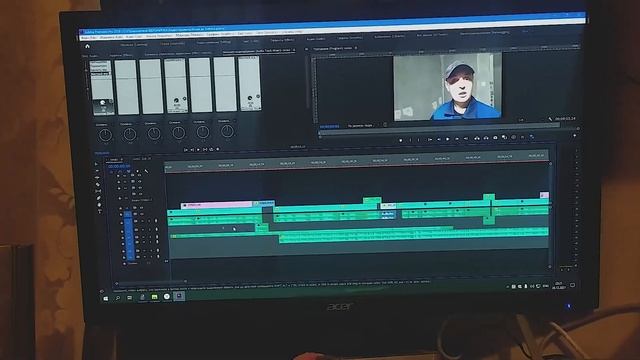Click the Extract button
Screen dimensions: 640x360
pyautogui.click(x=486, y=138)
